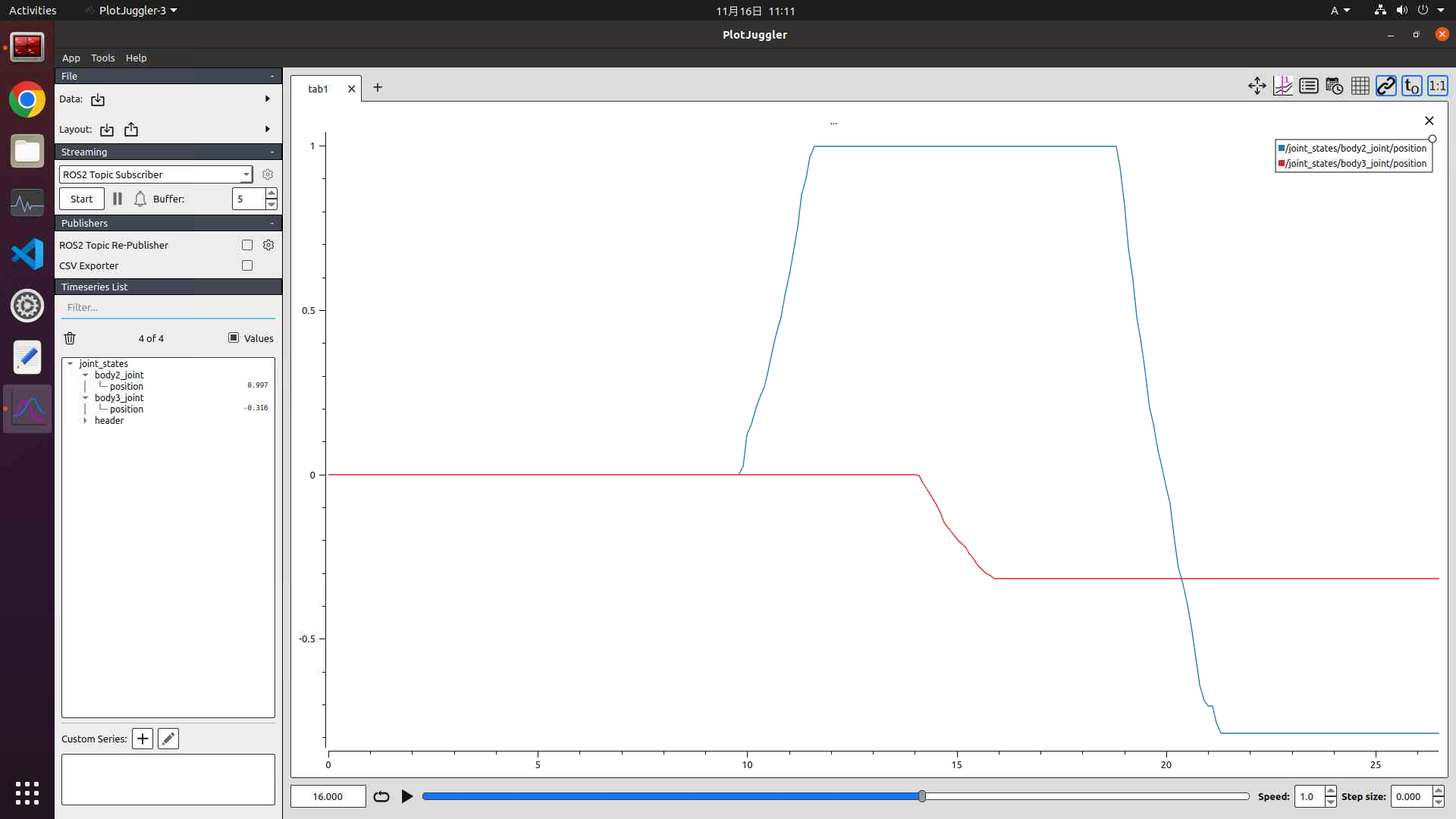Open the ROS2 Topic Subscriber dropdown
The width and height of the screenshot is (1456, 819).
pos(155,174)
